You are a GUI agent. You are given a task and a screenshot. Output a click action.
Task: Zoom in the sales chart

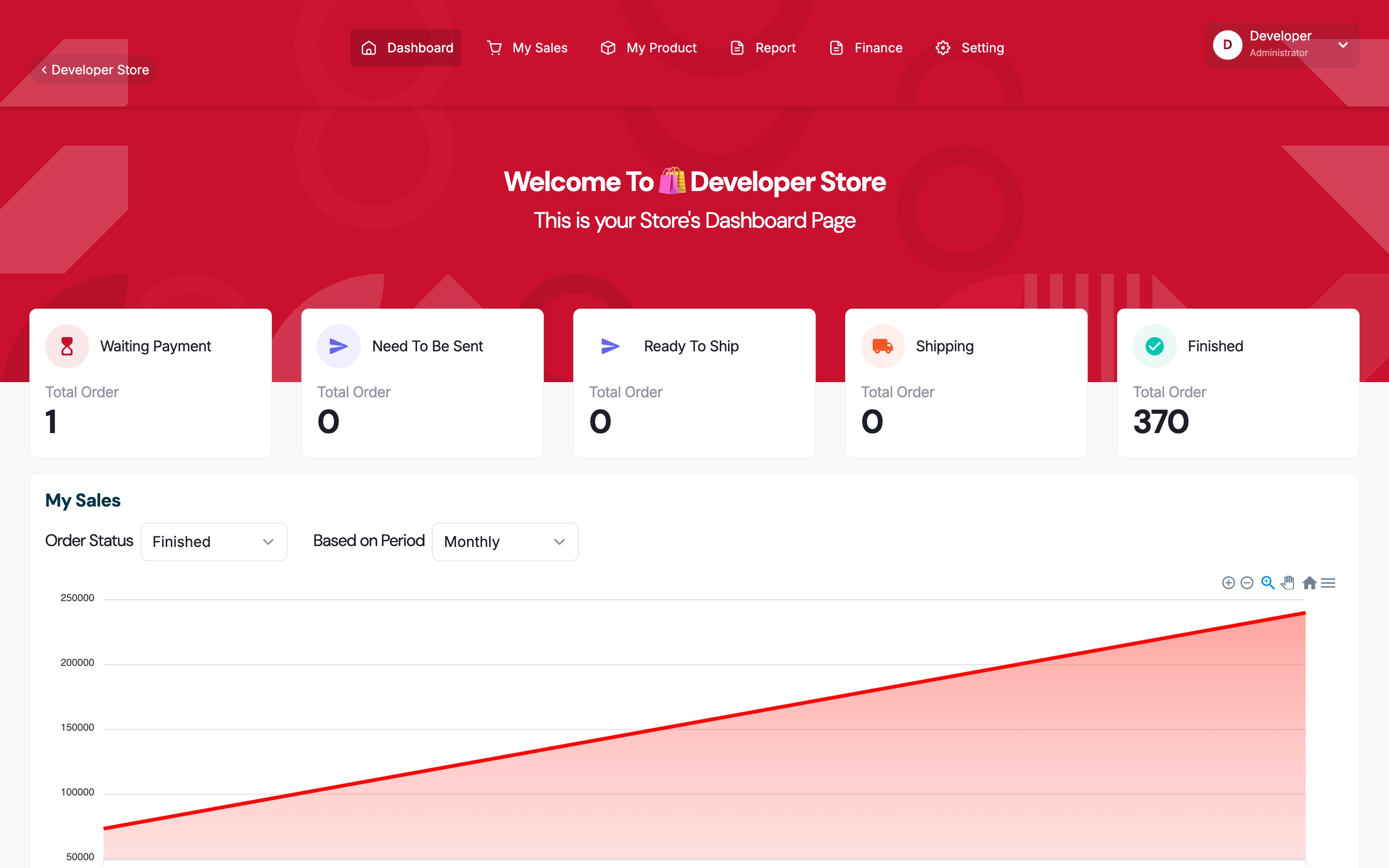pos(1228,583)
